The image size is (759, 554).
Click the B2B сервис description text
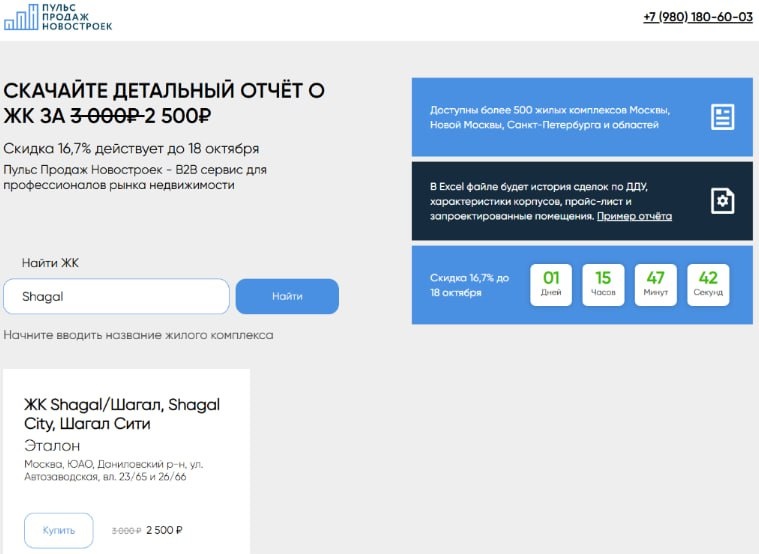pyautogui.click(x=135, y=177)
